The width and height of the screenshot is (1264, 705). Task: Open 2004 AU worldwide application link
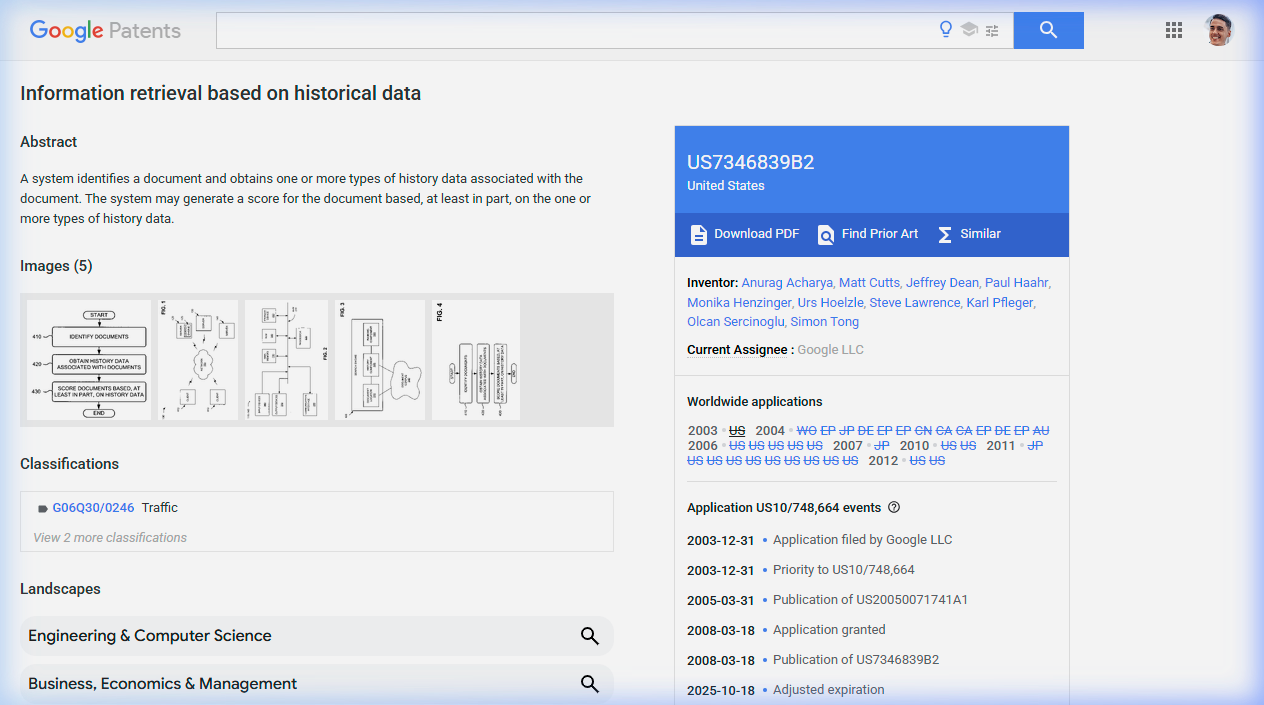1041,431
